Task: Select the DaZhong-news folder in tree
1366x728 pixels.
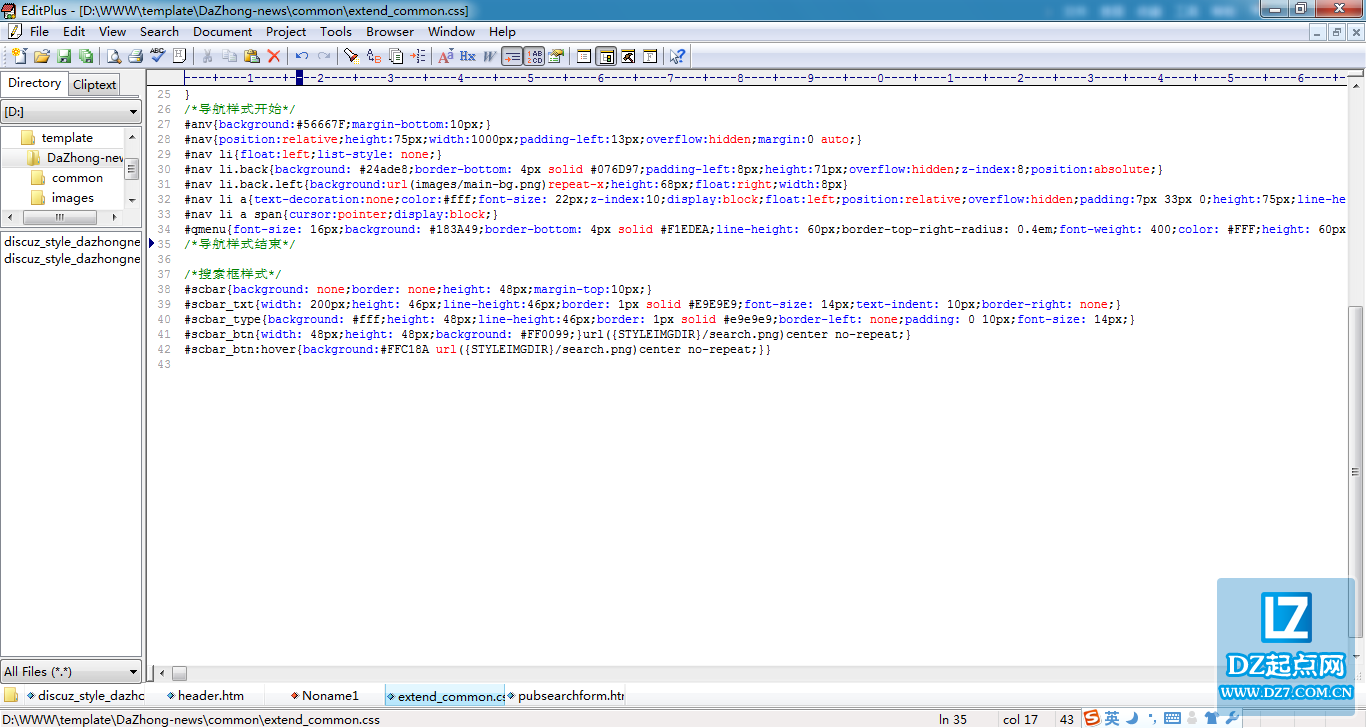Action: 84,157
